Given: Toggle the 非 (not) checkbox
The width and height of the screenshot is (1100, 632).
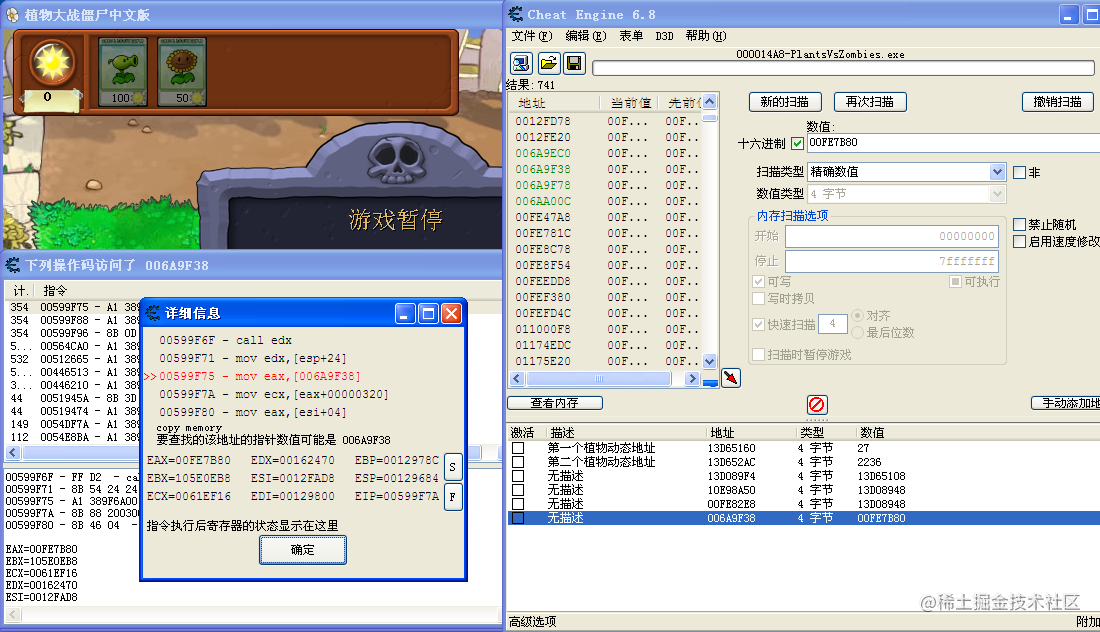Looking at the screenshot, I should (x=1019, y=173).
